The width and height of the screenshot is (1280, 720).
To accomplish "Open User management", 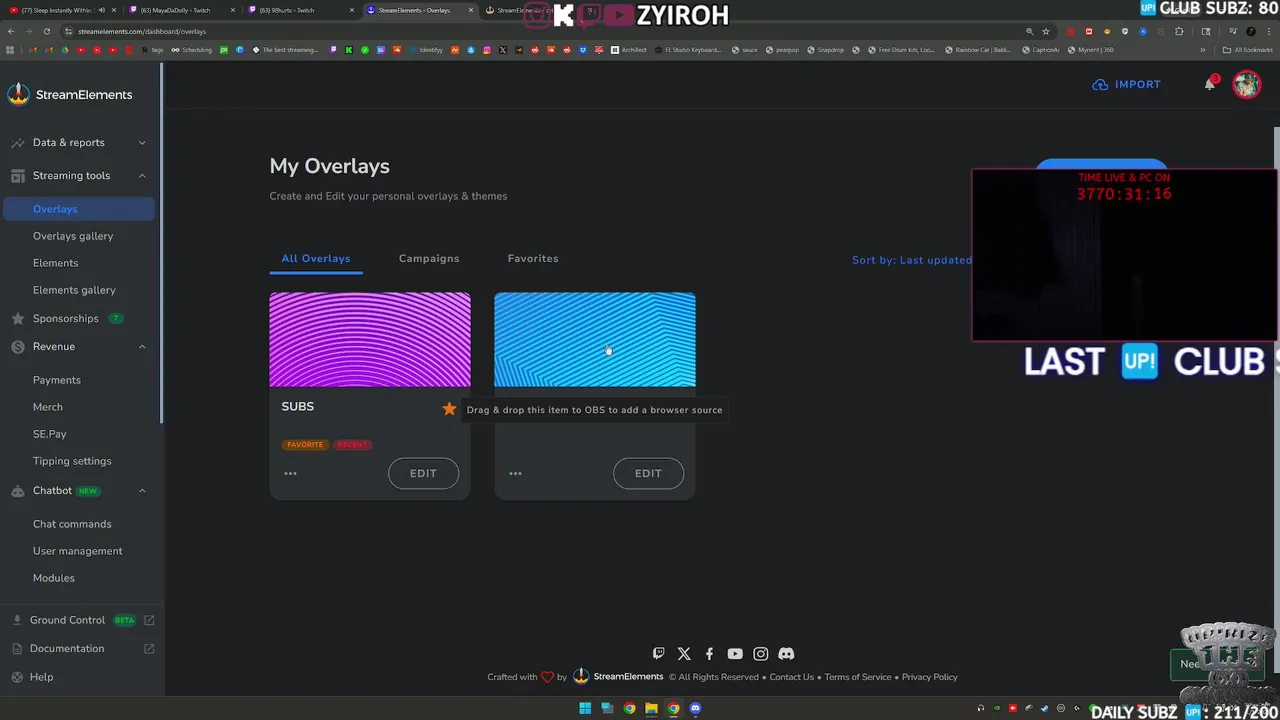I will coord(77,551).
